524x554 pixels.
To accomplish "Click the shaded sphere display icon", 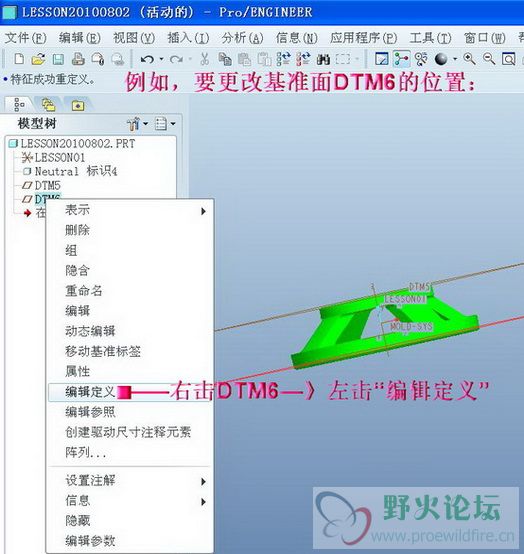I will tap(441, 59).
